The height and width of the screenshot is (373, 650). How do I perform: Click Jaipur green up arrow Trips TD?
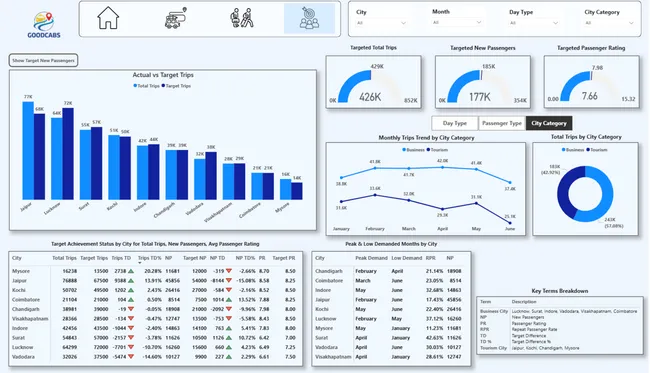(131, 281)
